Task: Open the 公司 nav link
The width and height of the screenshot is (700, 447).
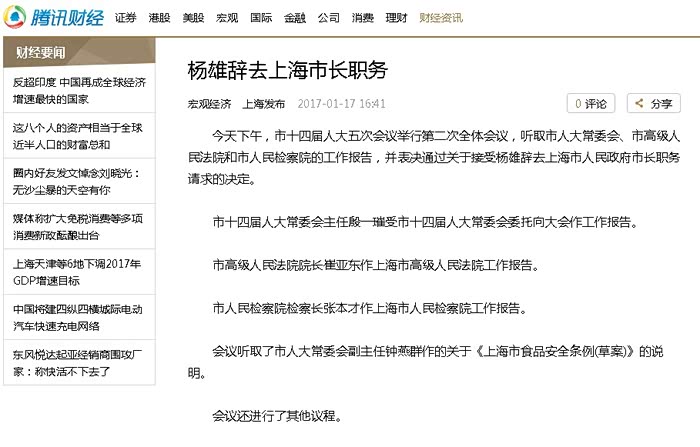Action: point(329,18)
